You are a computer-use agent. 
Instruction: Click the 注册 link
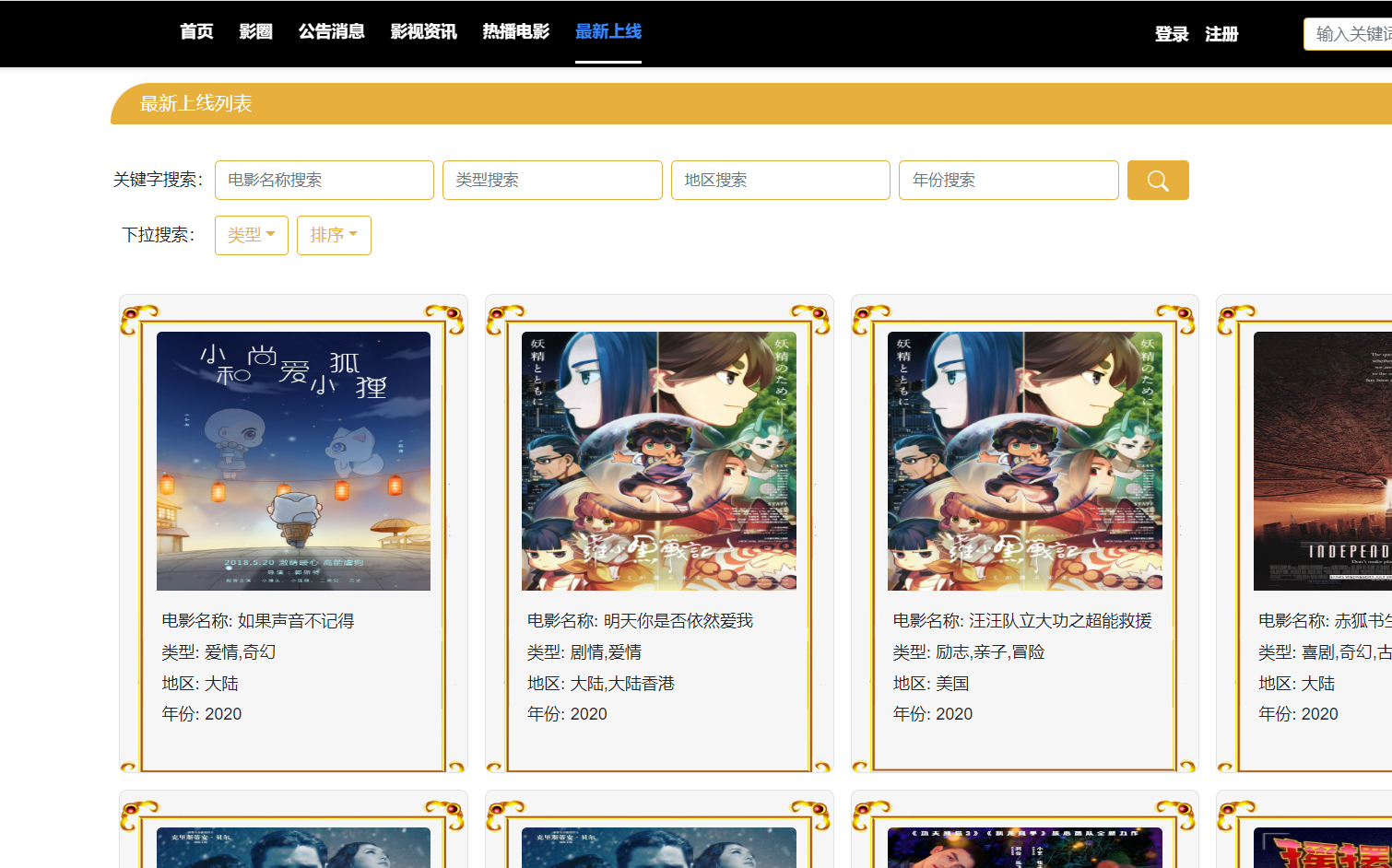pyautogui.click(x=1221, y=34)
